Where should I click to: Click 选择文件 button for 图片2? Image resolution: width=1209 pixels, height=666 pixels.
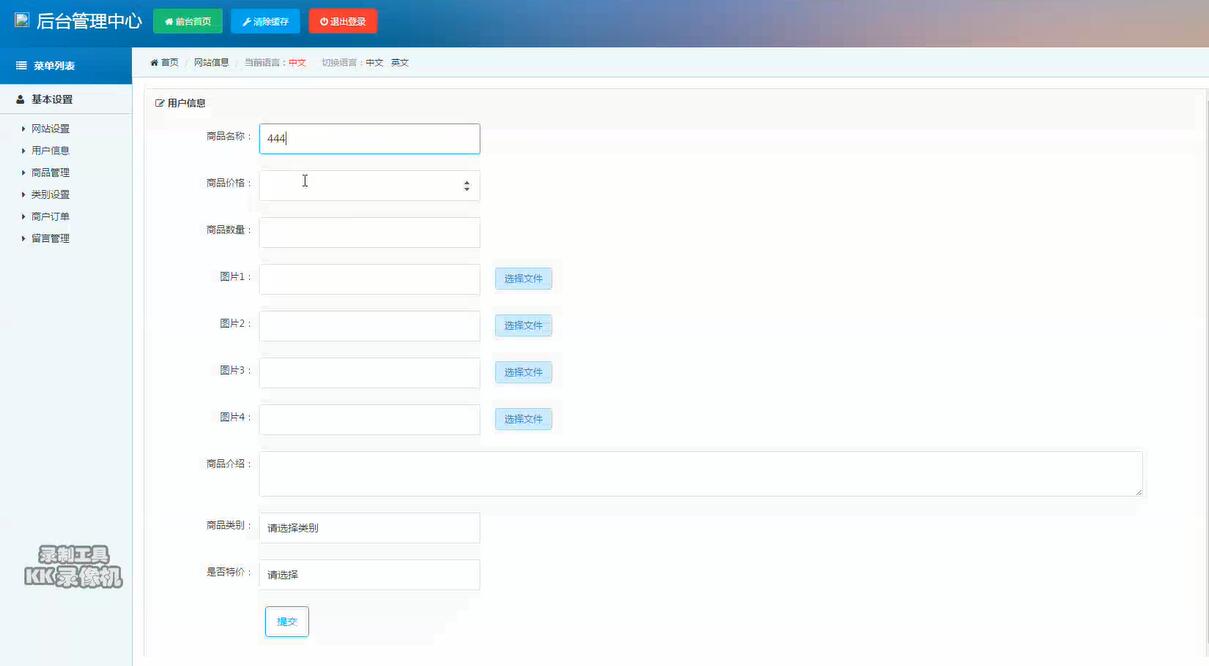(x=523, y=326)
